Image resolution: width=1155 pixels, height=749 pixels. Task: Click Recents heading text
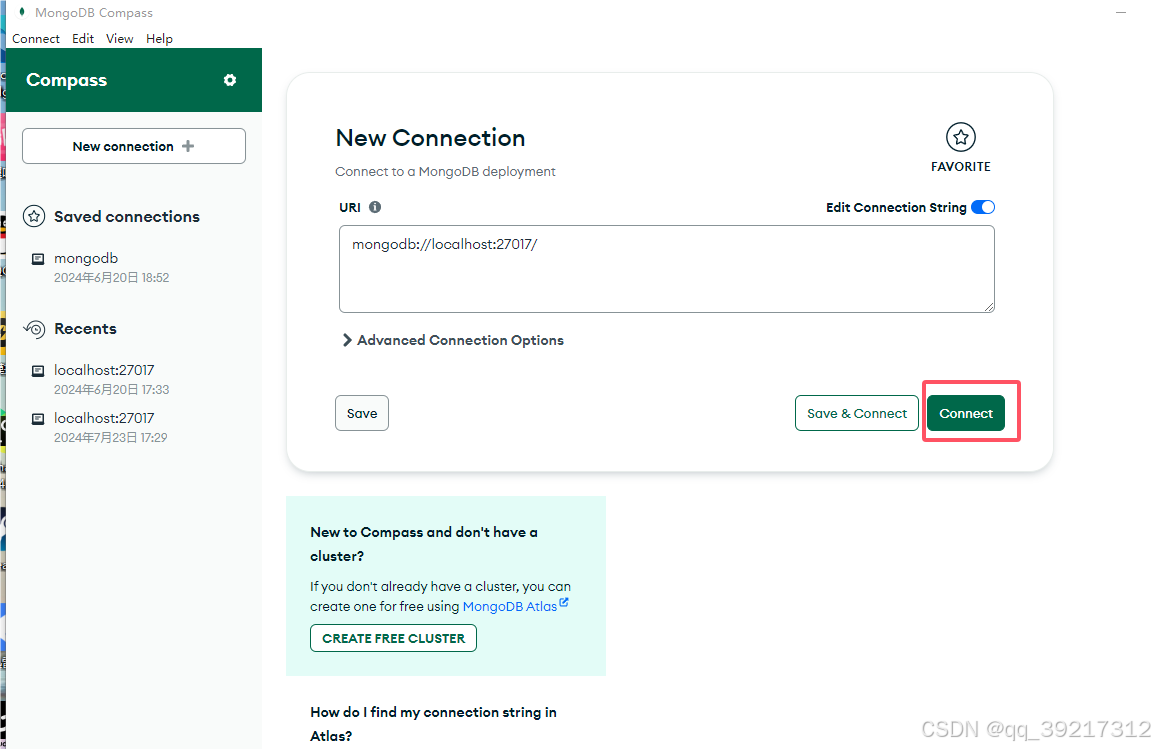[85, 328]
